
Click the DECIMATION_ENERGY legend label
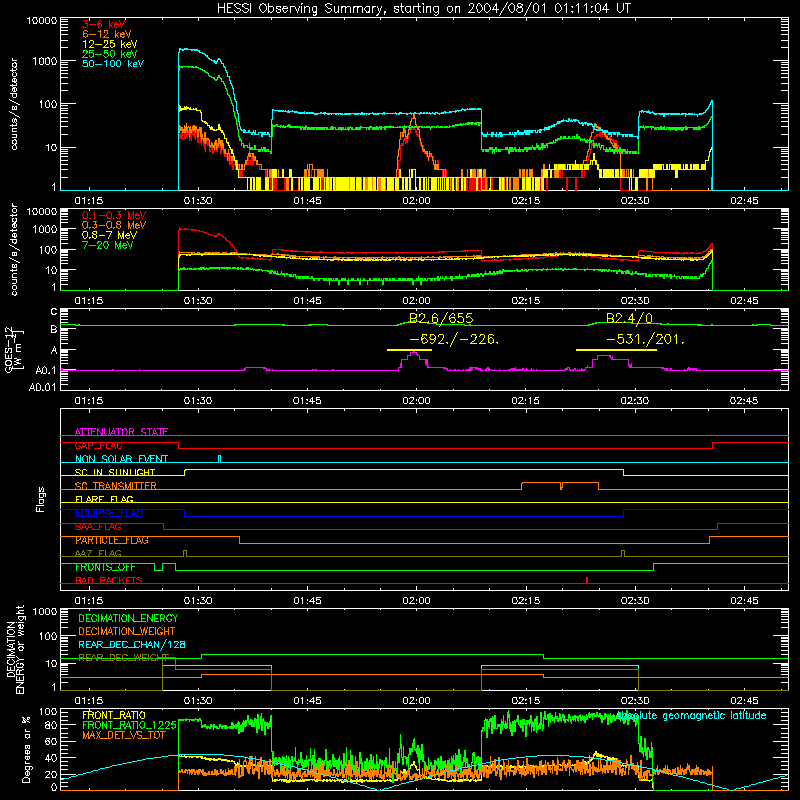click(x=128, y=618)
